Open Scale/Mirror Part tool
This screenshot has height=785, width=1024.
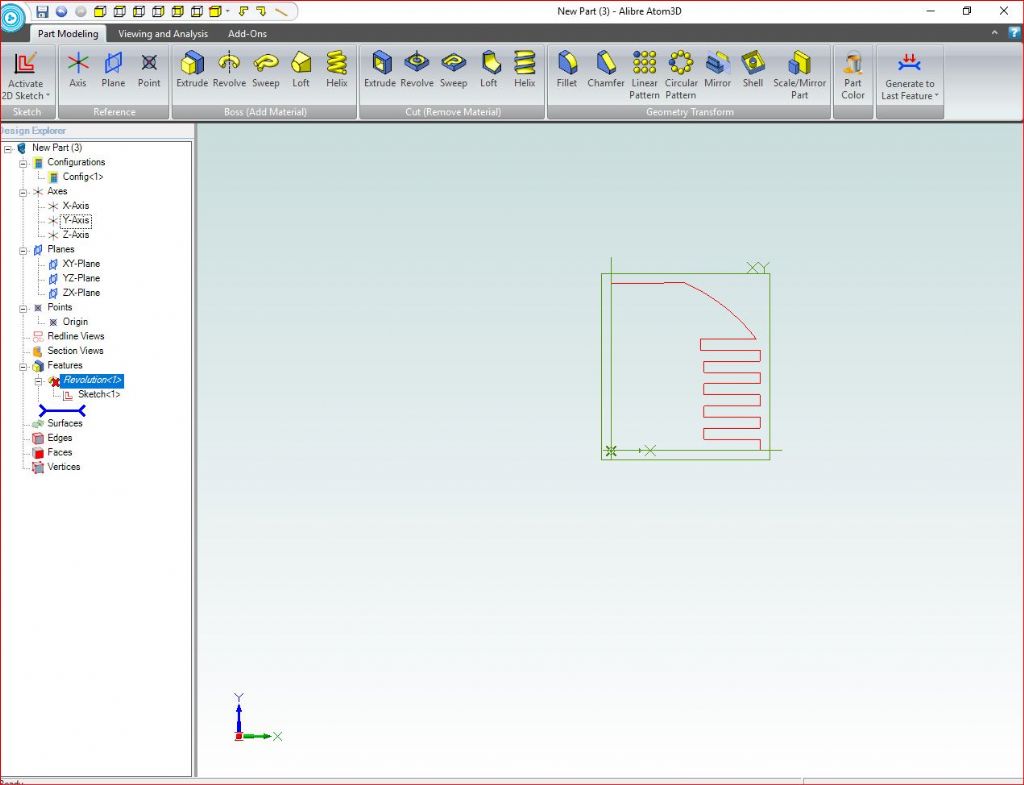tap(799, 75)
